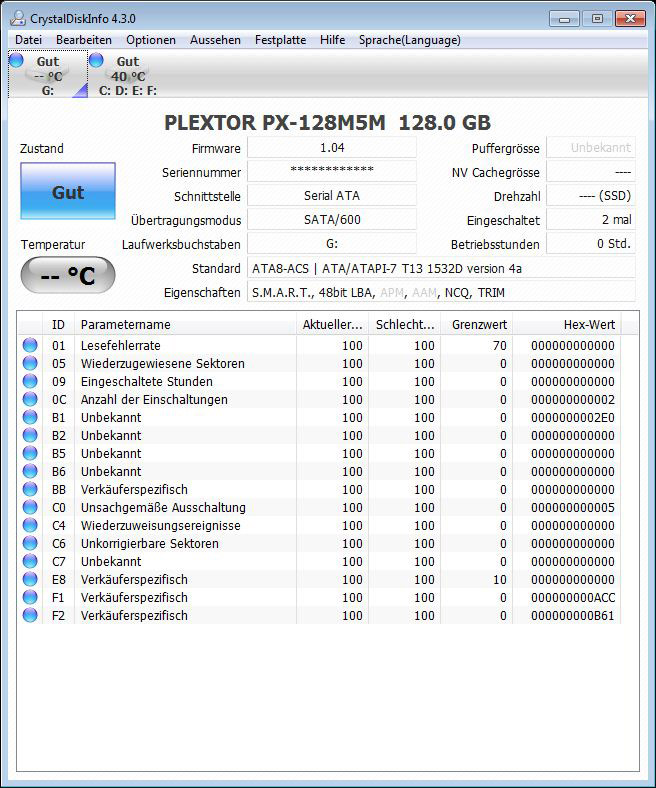Click the blue Gut health status button
This screenshot has width=656, height=788.
(68, 191)
